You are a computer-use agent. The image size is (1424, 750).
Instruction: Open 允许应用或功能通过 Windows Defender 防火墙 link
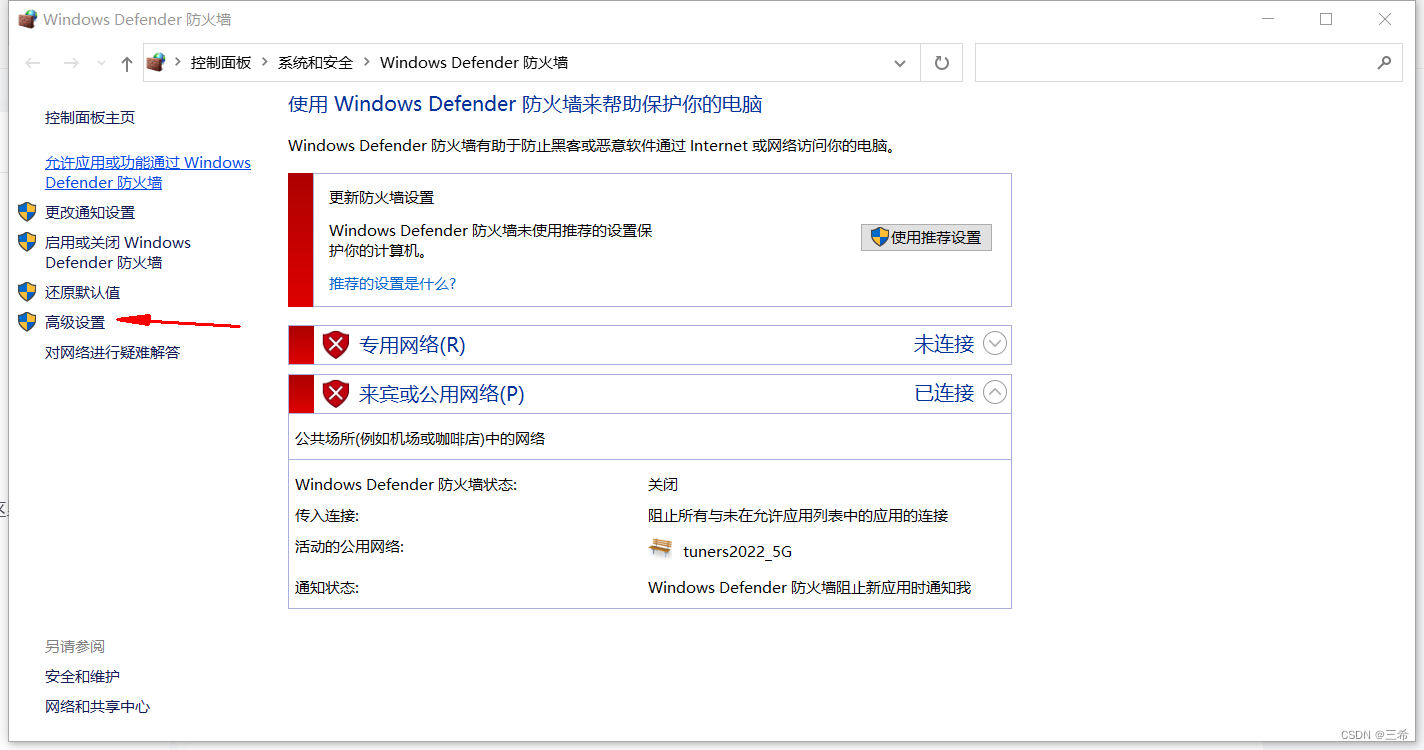[148, 172]
